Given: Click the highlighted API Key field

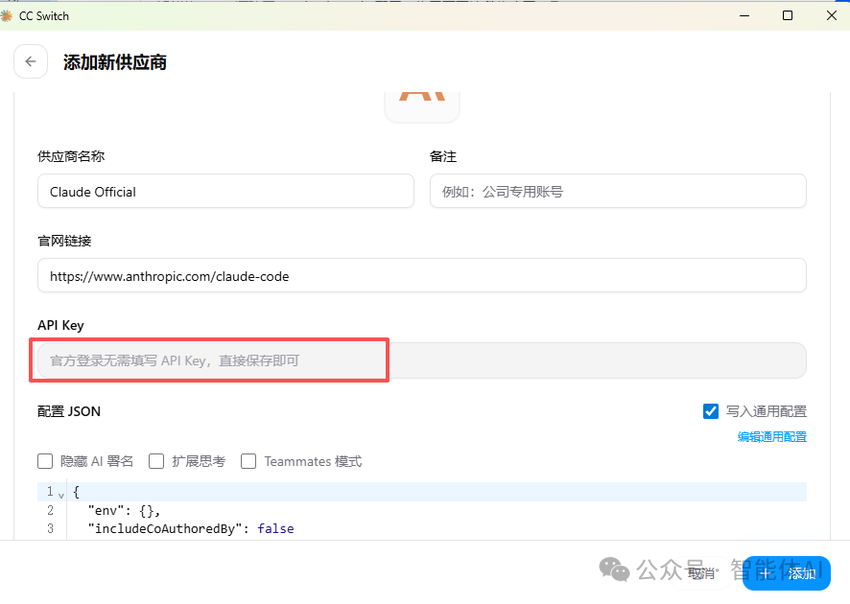Looking at the screenshot, I should click(209, 359).
